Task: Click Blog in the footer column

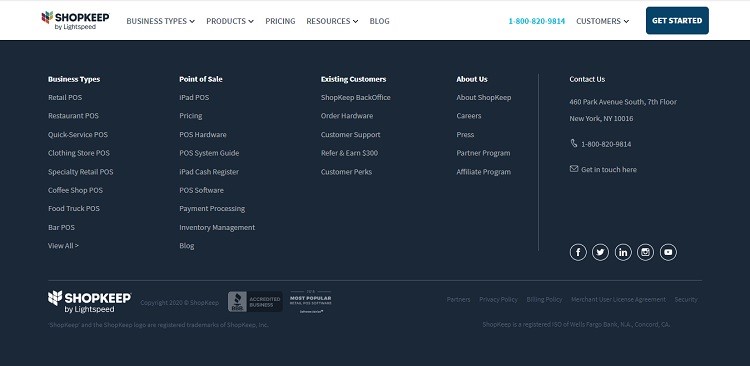Action: point(187,246)
